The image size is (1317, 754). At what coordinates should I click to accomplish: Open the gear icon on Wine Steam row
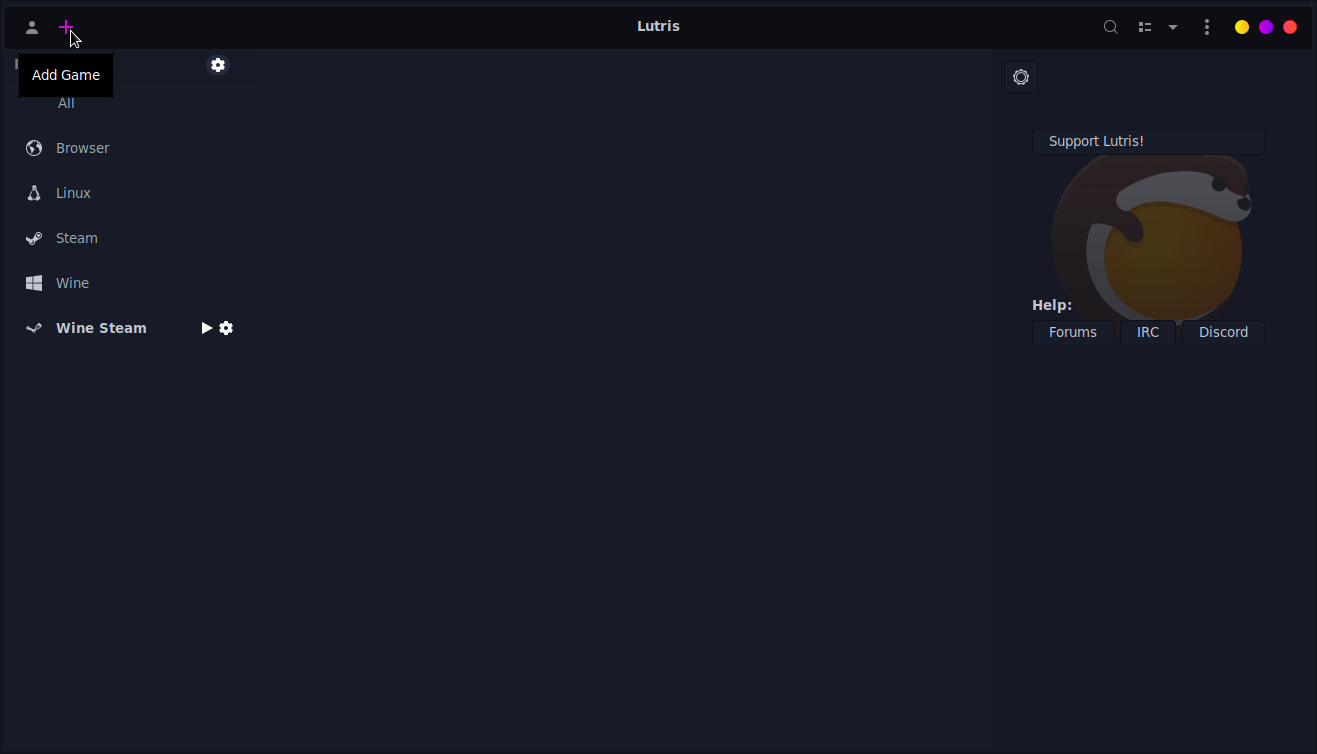226,328
